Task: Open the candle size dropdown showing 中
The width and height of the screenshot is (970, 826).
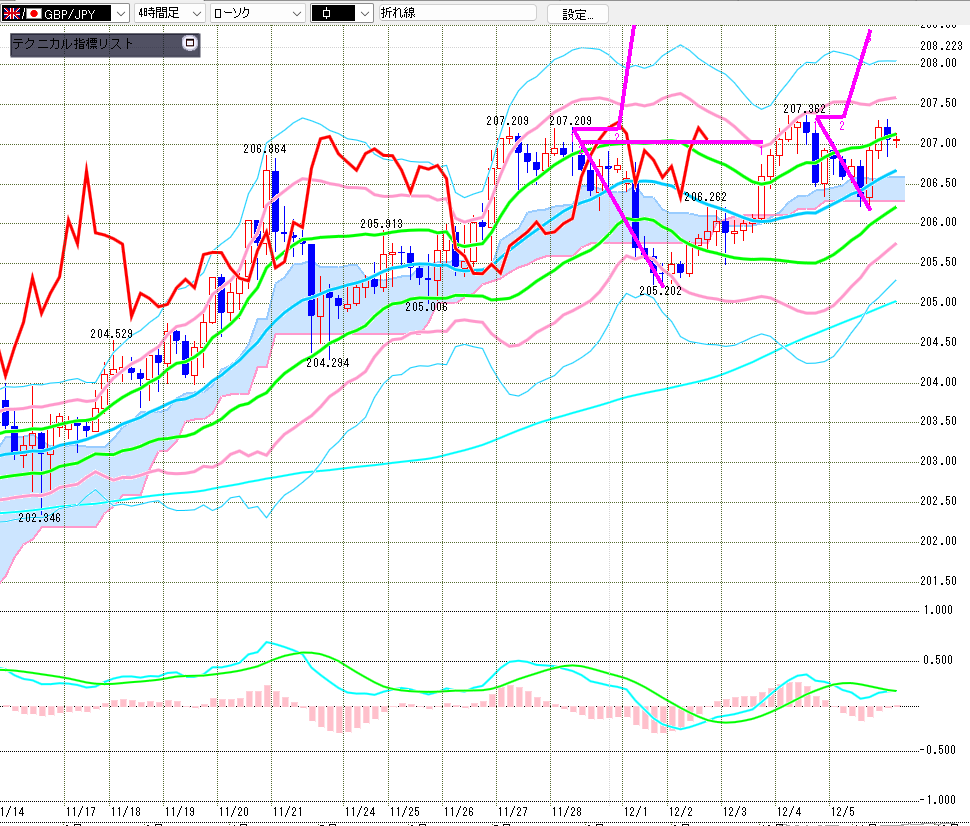Action: click(x=363, y=14)
